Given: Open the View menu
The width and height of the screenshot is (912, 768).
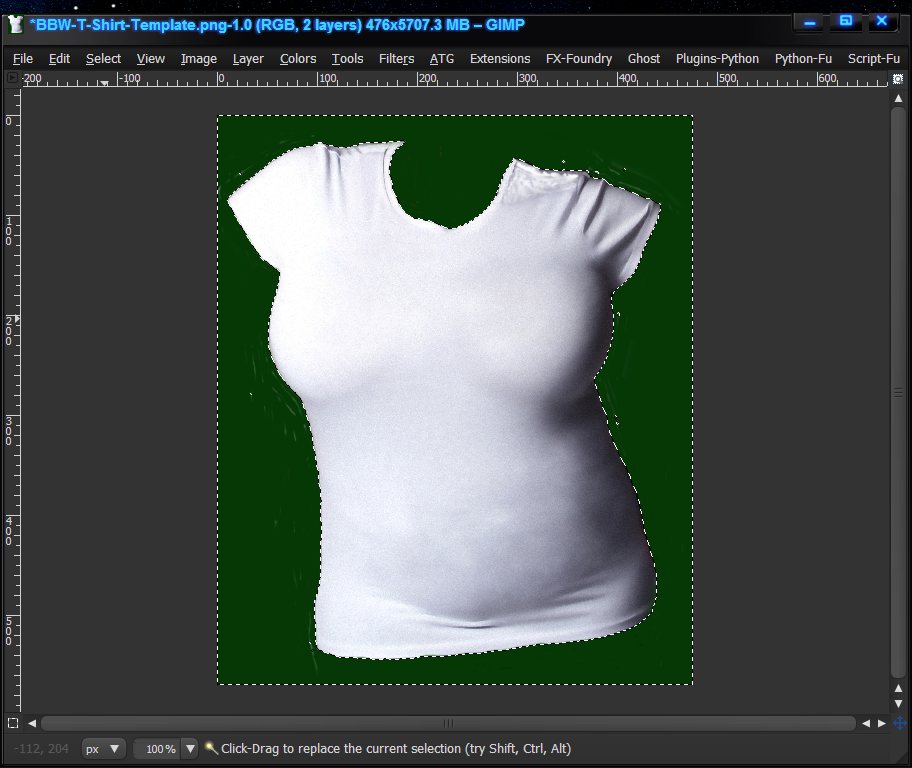Looking at the screenshot, I should point(151,59).
